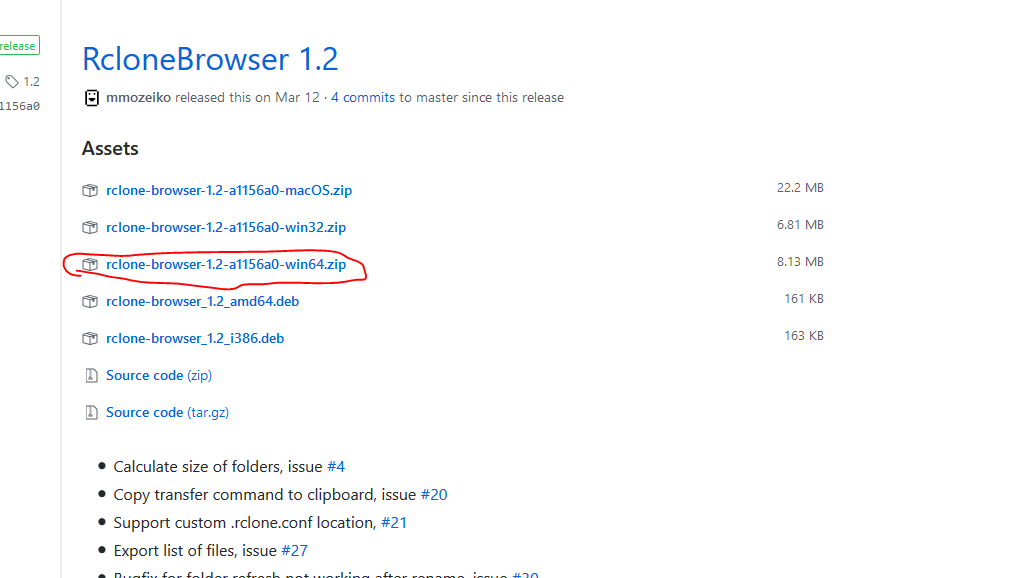Click the green release badge
This screenshot has height=578, width=1024.
(x=19, y=46)
